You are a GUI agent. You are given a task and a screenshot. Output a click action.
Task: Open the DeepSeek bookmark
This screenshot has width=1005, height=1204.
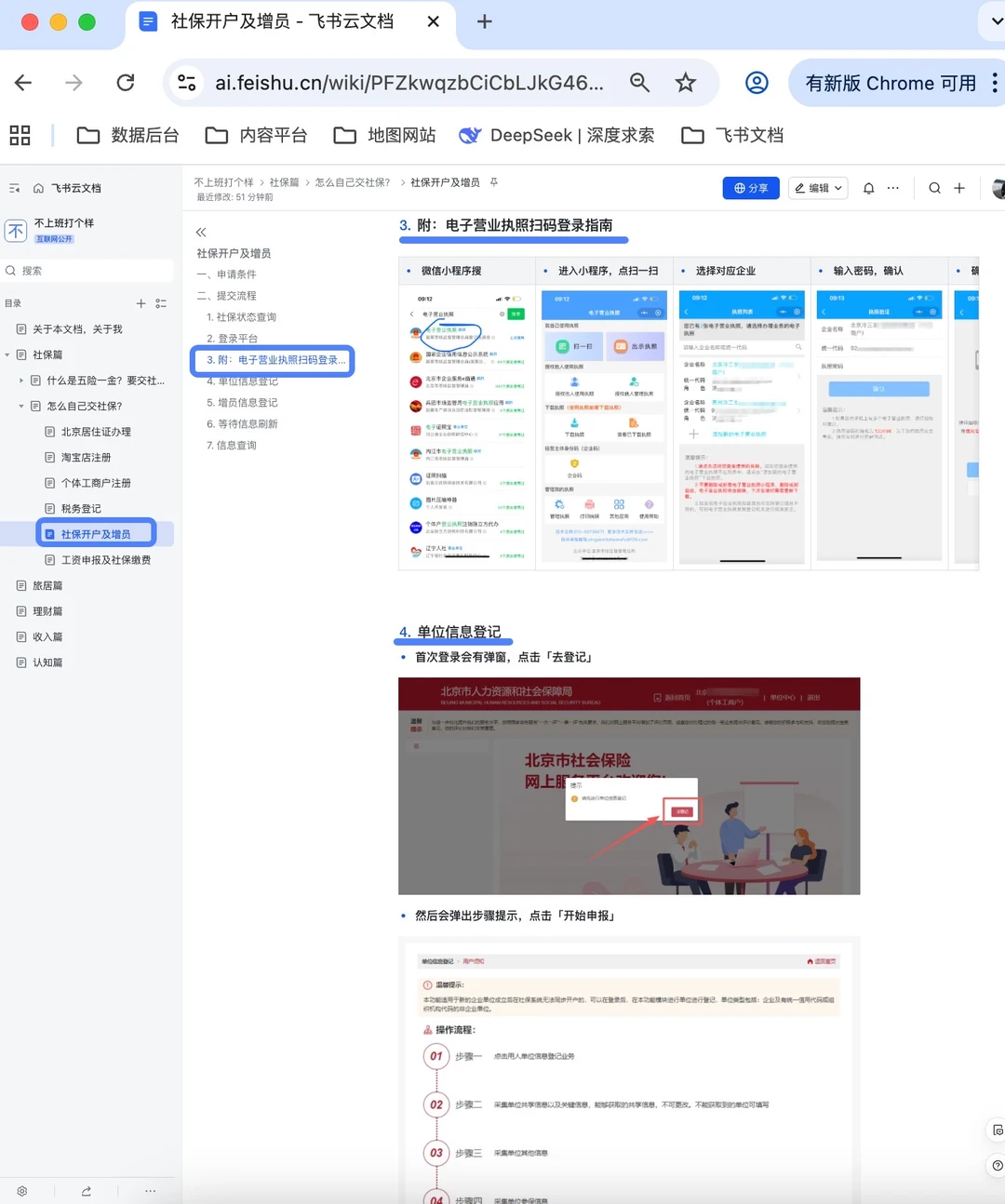pos(556,135)
